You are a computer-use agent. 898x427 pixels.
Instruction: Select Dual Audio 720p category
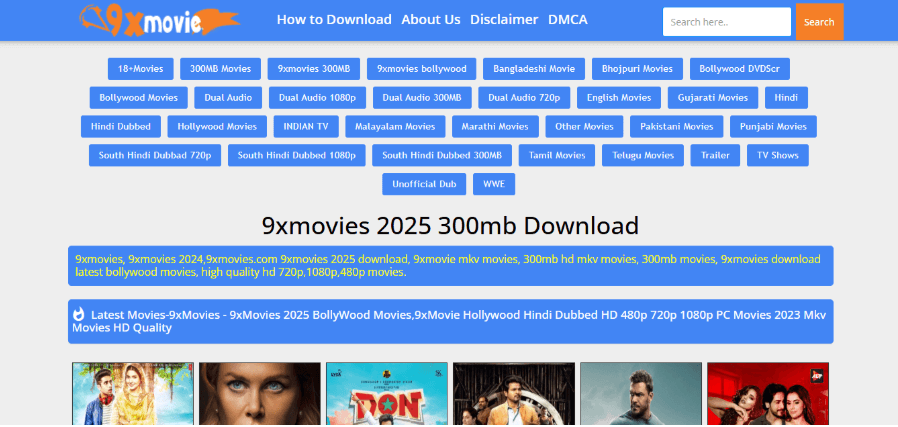click(524, 97)
